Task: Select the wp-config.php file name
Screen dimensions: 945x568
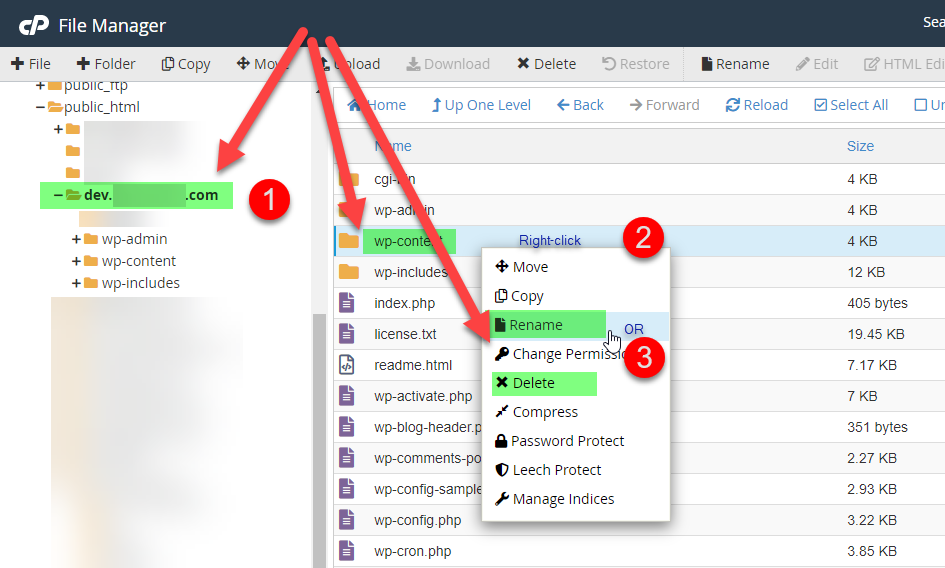Action: [418, 520]
